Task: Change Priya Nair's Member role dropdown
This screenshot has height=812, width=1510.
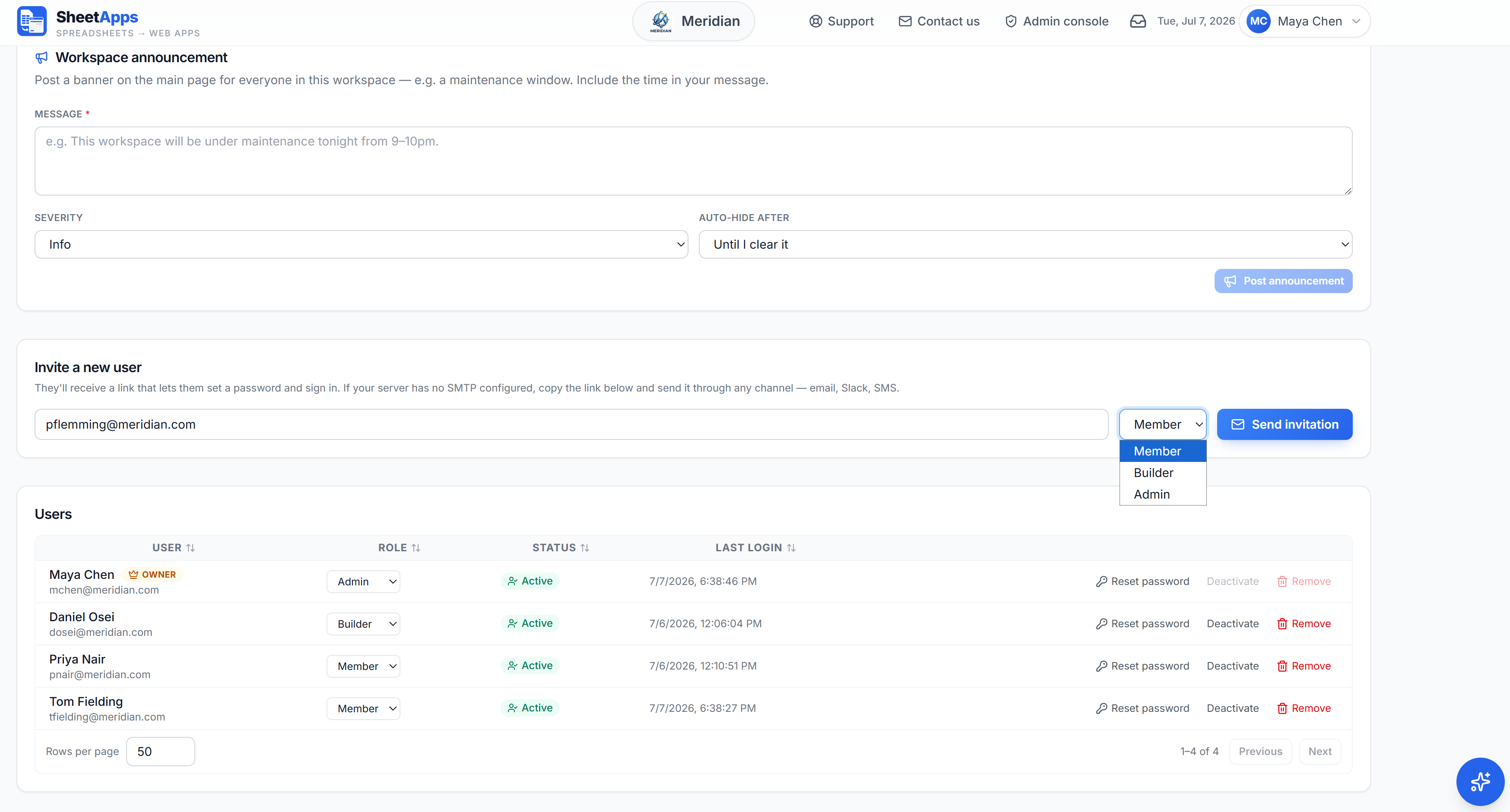Action: pyautogui.click(x=363, y=666)
